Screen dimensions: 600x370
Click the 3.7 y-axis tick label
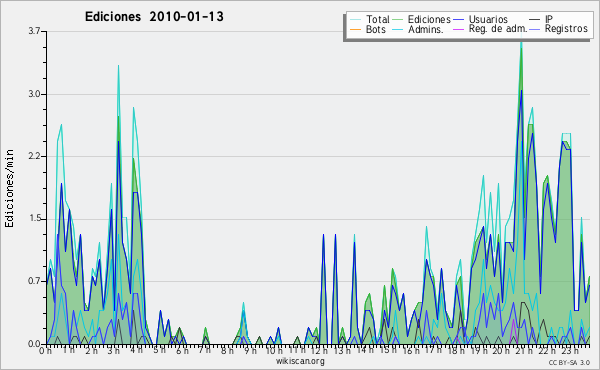click(x=34, y=31)
